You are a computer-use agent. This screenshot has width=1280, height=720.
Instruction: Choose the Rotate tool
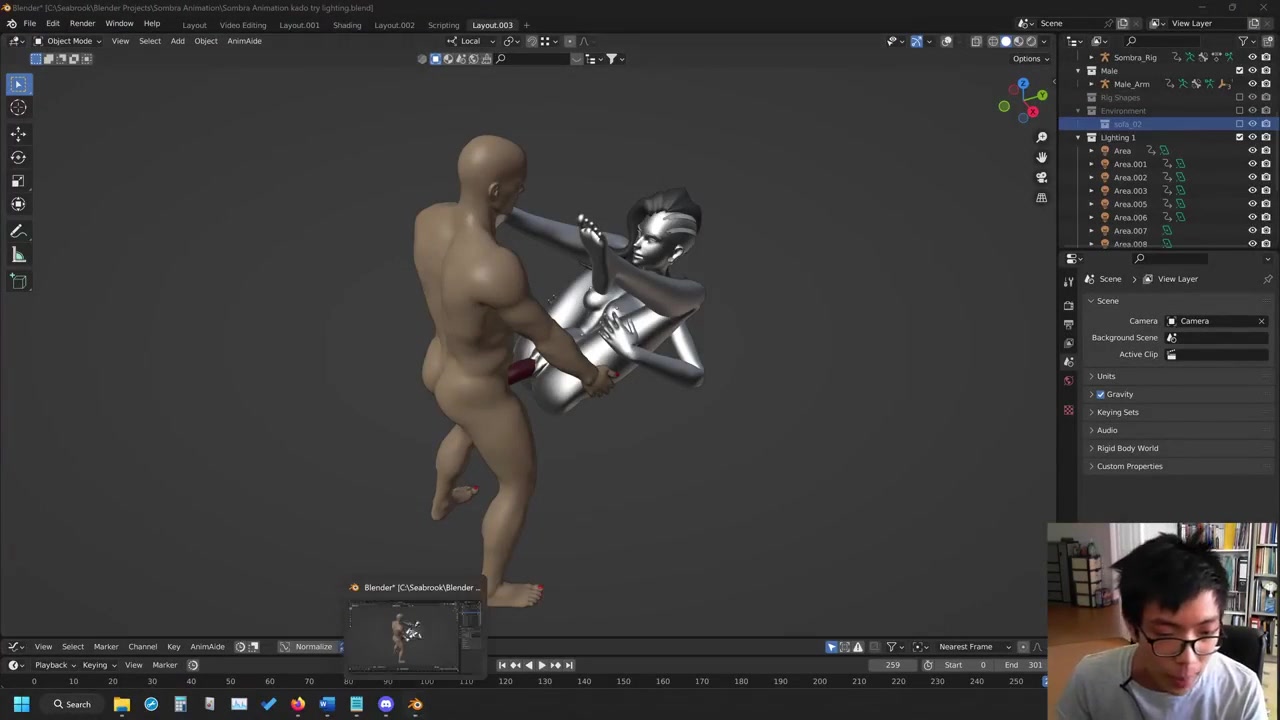click(x=18, y=157)
